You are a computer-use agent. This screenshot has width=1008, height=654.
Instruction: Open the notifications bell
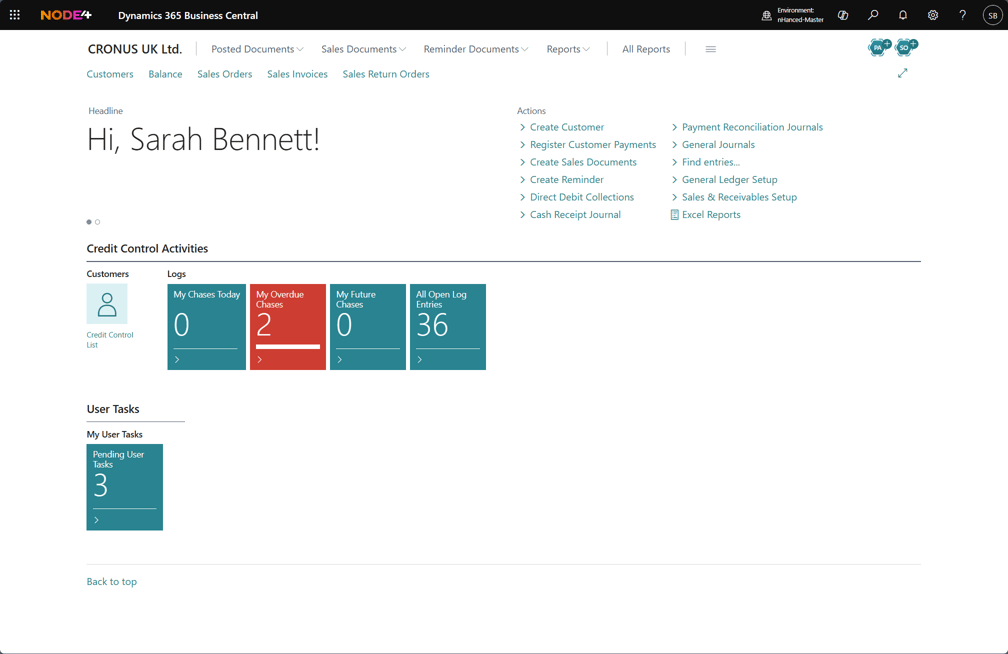click(x=903, y=15)
